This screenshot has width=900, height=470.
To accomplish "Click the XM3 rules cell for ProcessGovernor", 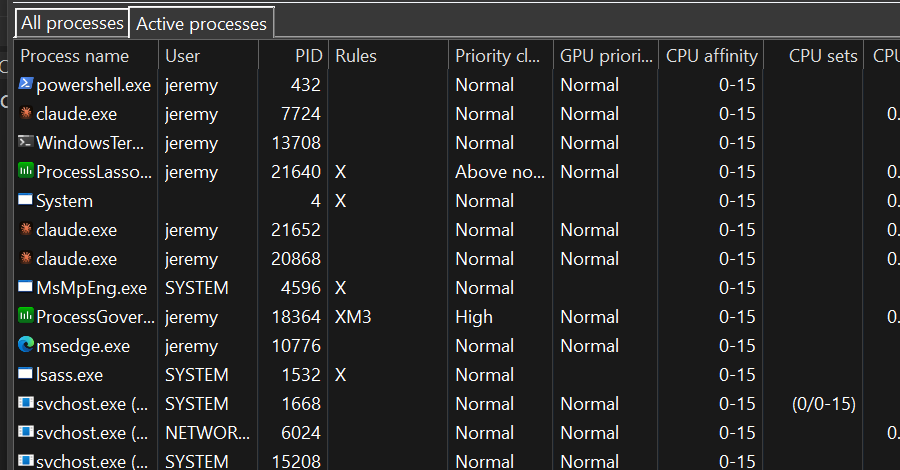I will pyautogui.click(x=353, y=317).
